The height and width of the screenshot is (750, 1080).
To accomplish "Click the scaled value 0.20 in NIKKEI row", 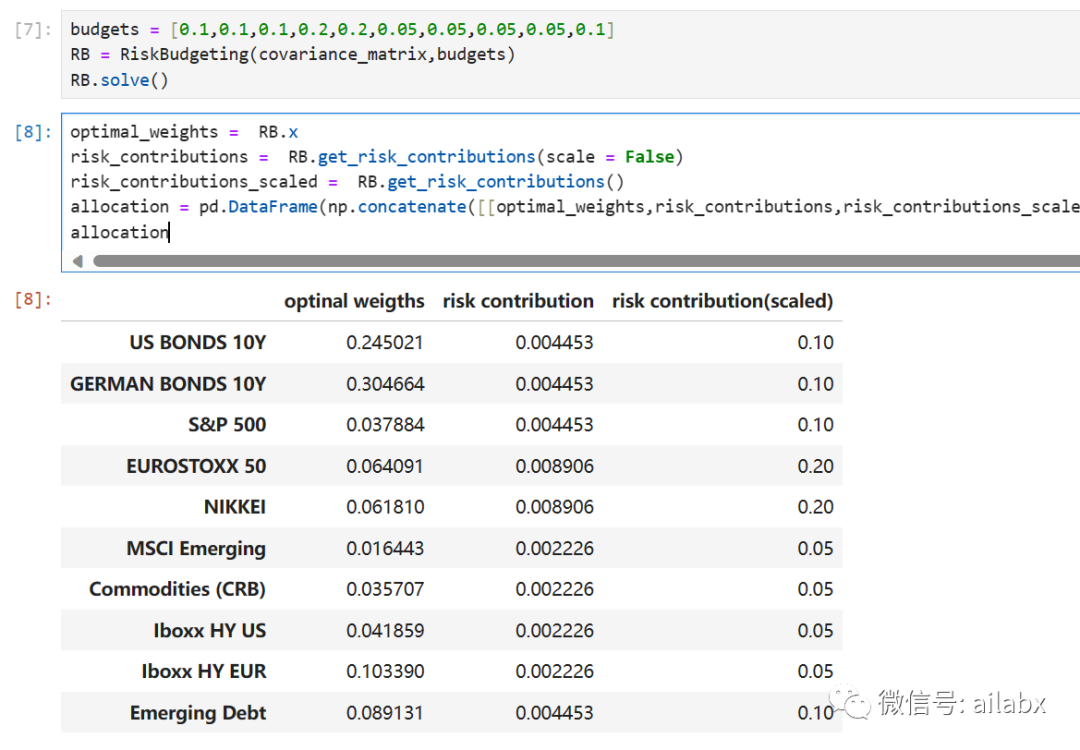I will click(x=816, y=507).
